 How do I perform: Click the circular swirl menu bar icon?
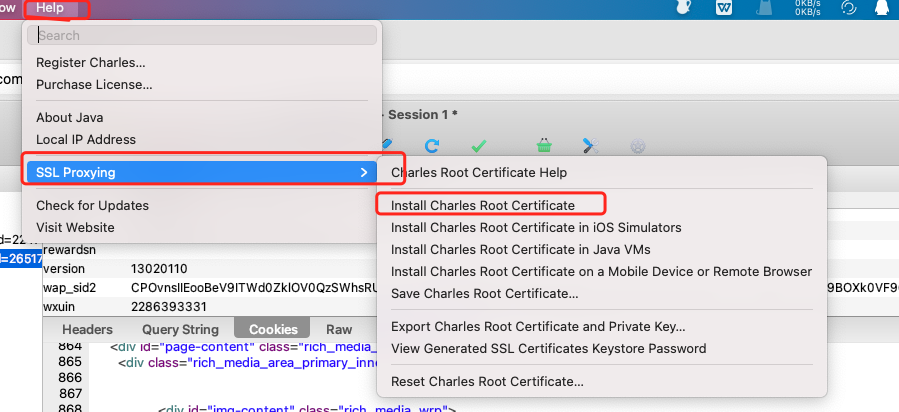848,7
